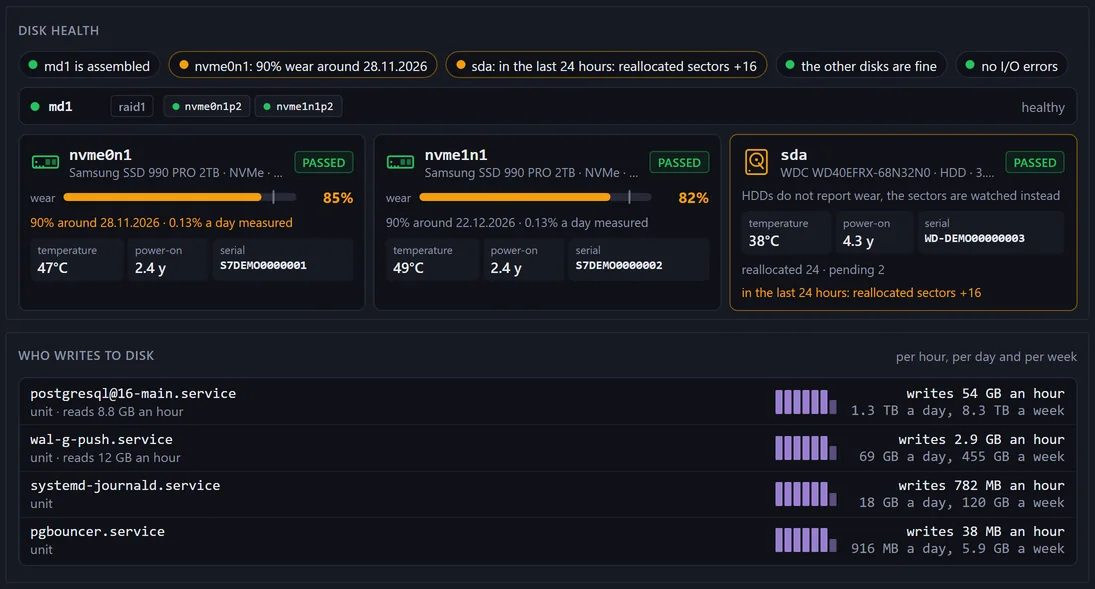Click the 'the other disks are fine' chip

861,66
